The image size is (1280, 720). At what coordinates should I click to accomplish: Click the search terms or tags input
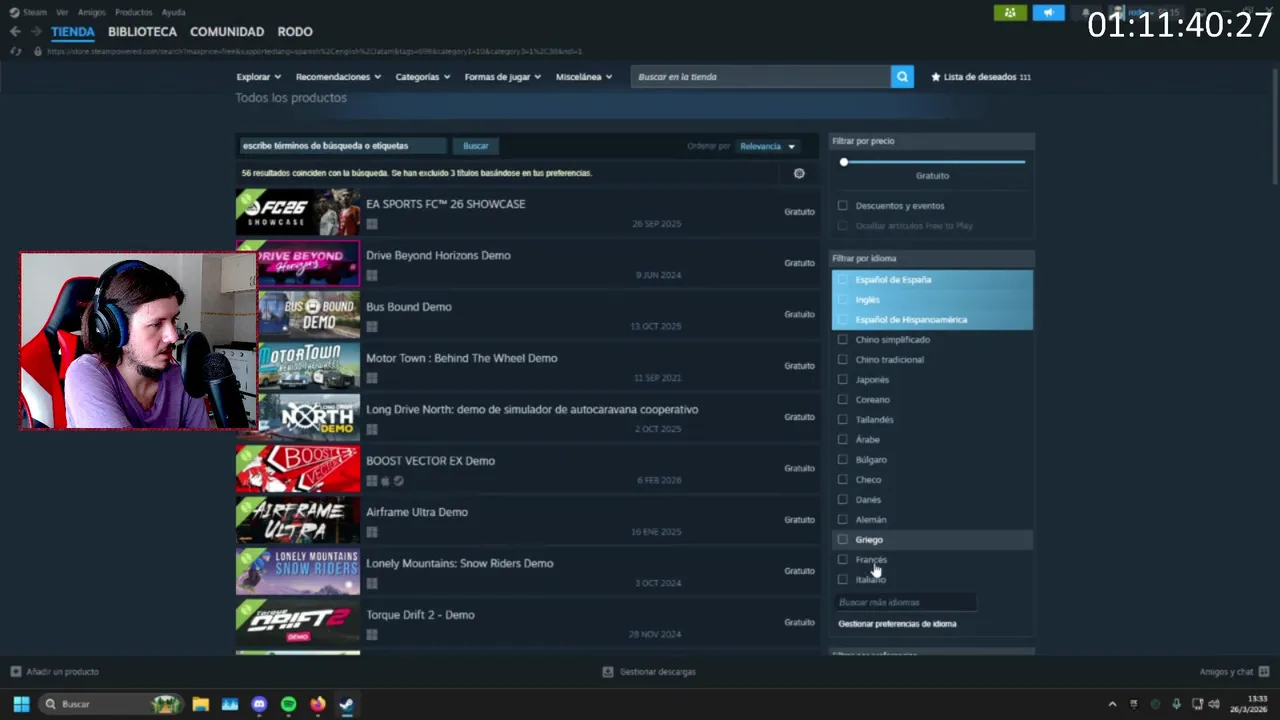[x=342, y=146]
